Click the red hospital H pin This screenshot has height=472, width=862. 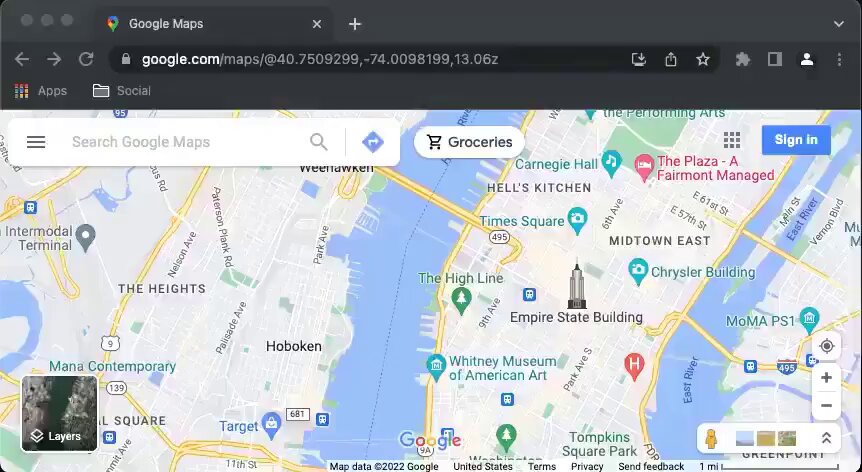click(x=634, y=366)
